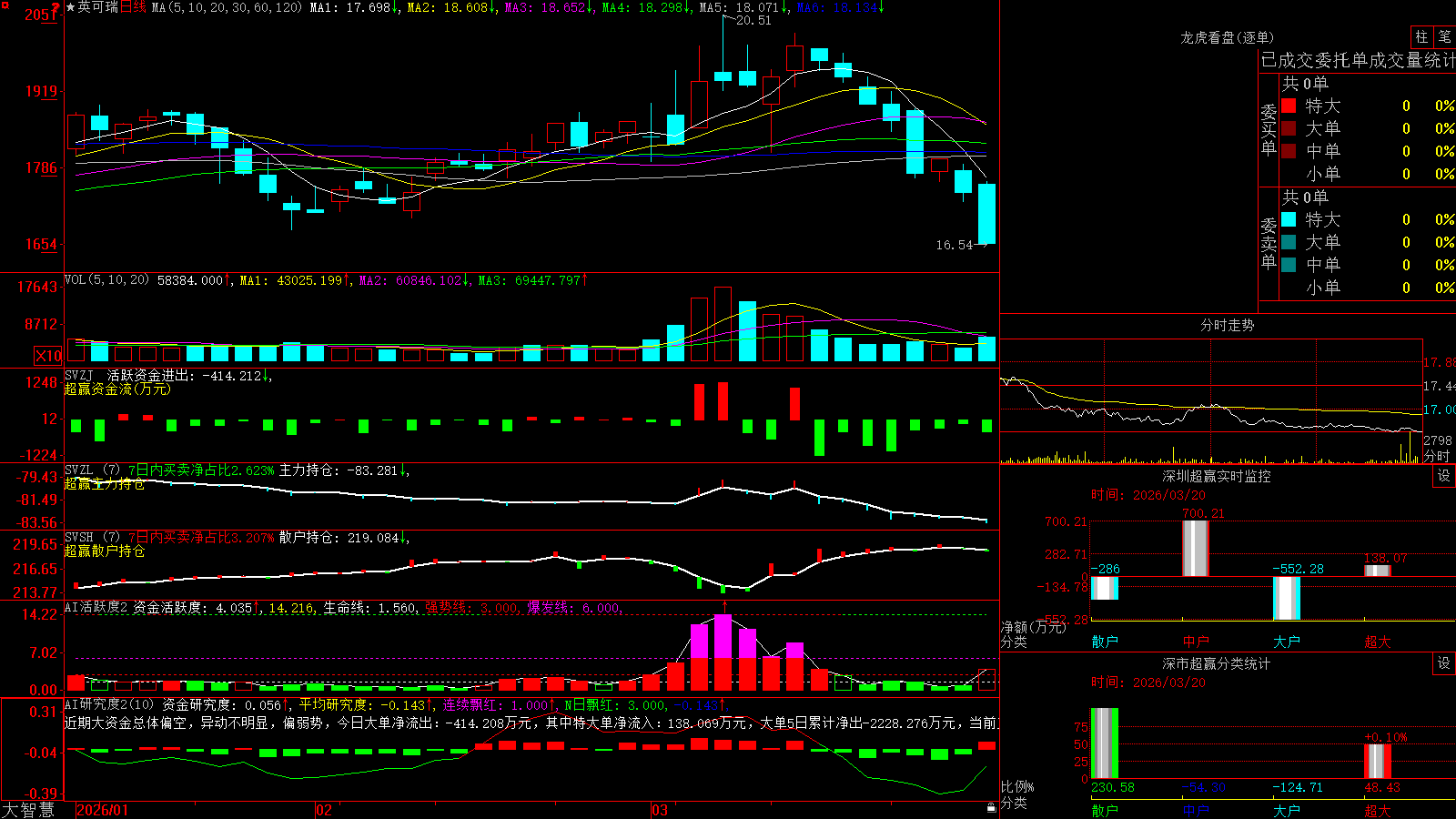1456x819 pixels.
Task: Click the 20.51 high price label
Action: [x=753, y=21]
